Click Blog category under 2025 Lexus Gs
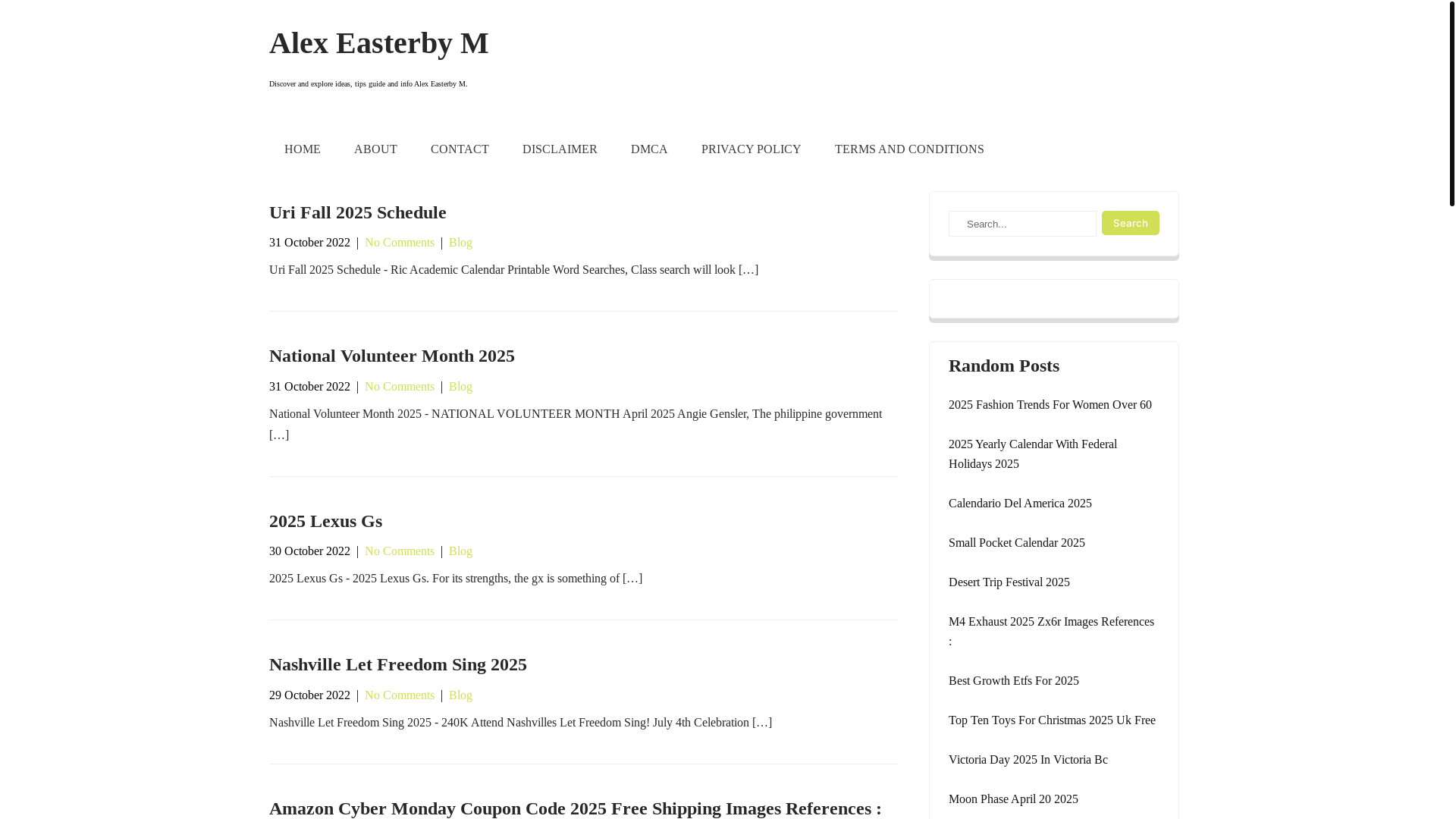The width and height of the screenshot is (1456, 819). 460,551
